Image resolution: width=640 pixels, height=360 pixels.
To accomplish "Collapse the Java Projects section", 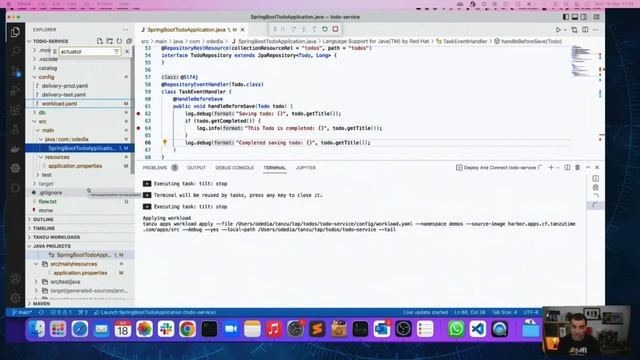I will pyautogui.click(x=80, y=246).
